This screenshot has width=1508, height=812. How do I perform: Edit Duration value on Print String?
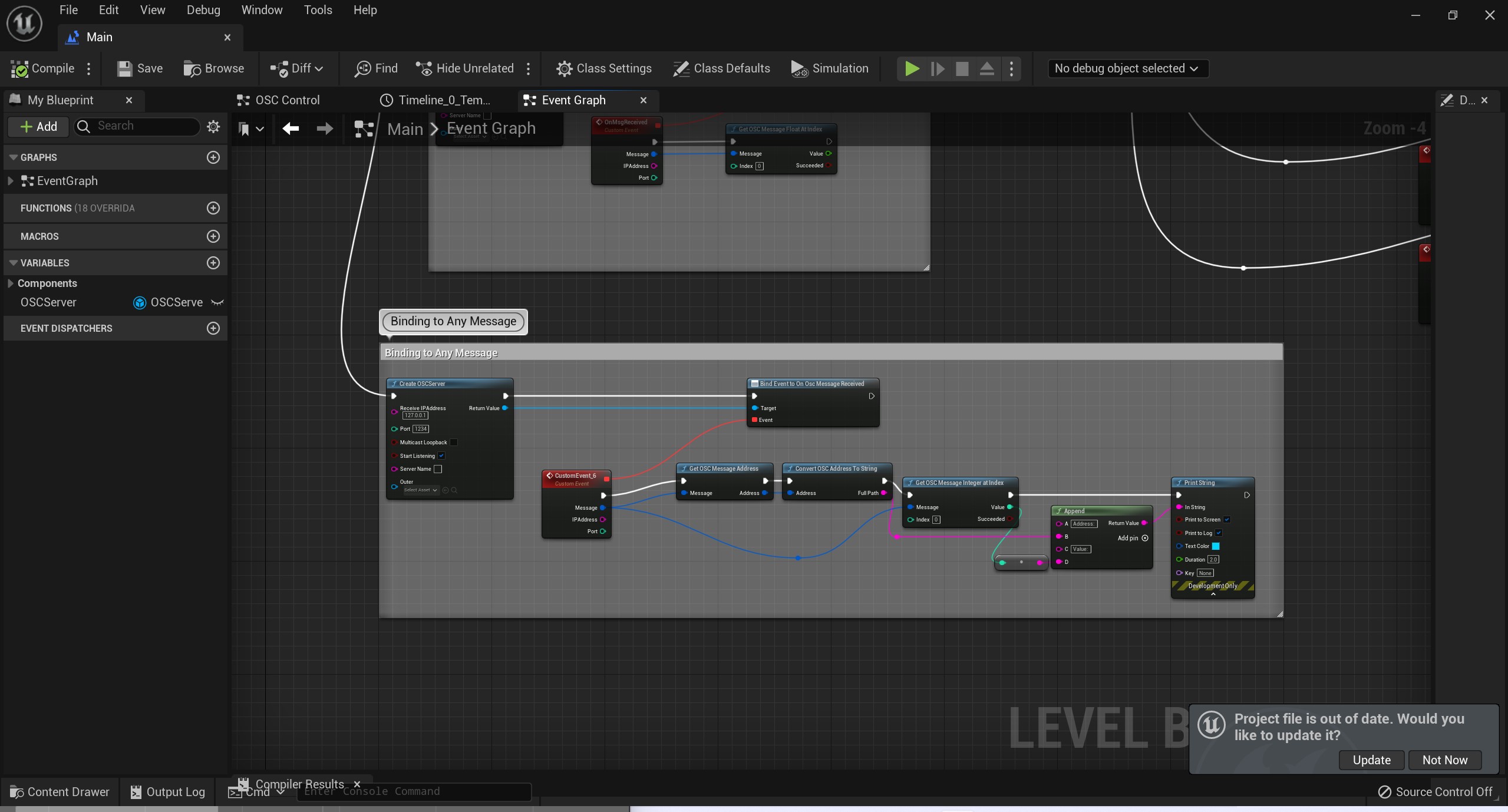[1213, 560]
